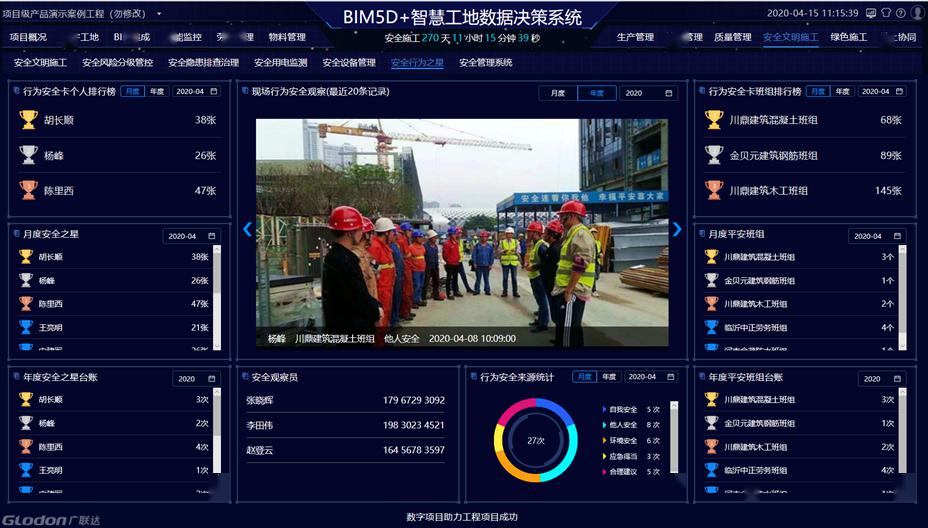
Task: Click the 年度平安班组台账 list scrollbar
Action: pyautogui.click(x=903, y=431)
